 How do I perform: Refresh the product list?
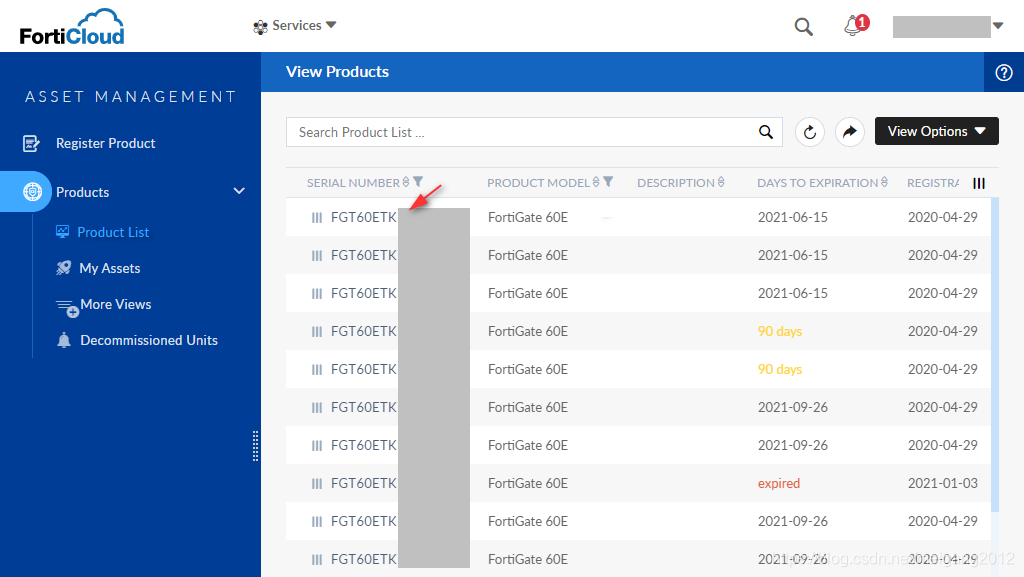(x=810, y=133)
